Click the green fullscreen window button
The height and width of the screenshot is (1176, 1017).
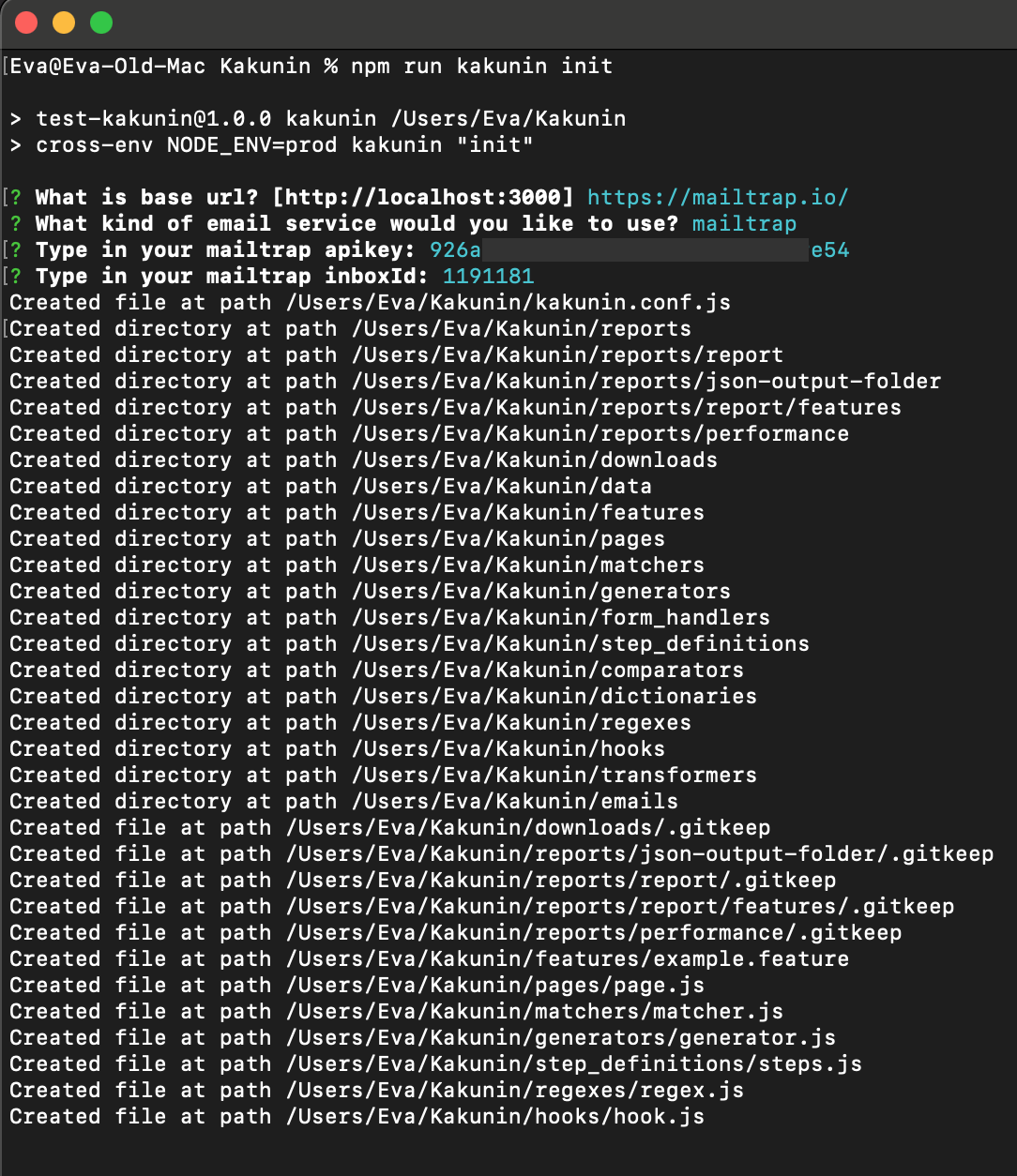(101, 23)
